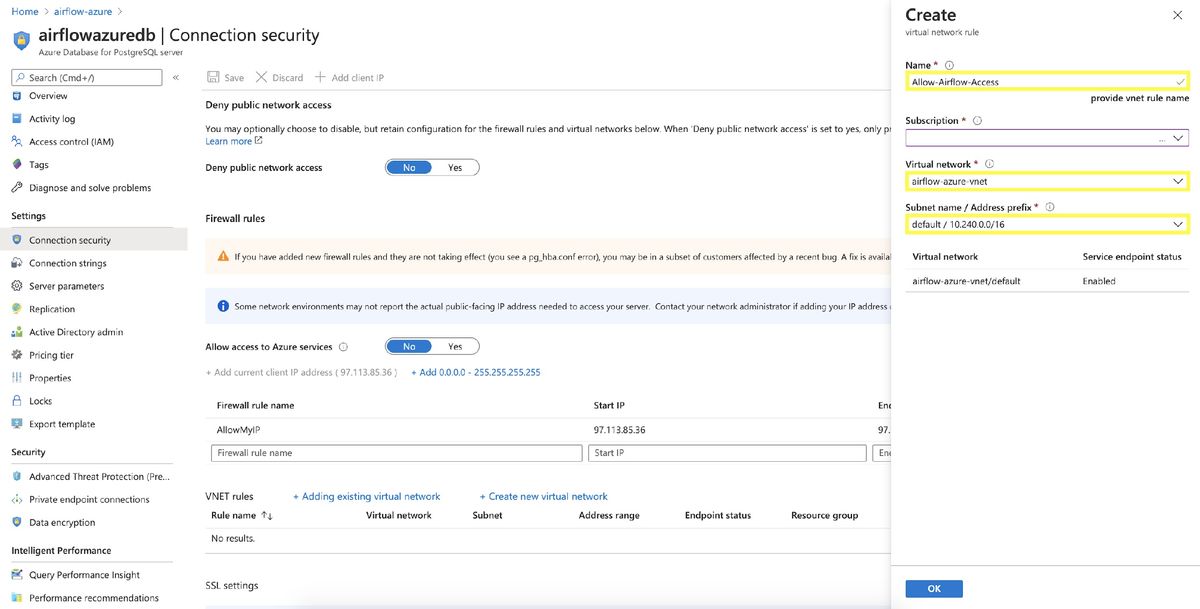Click info icon beside Subscription label
Viewport: 1200px width, 609px height.
tap(977, 121)
